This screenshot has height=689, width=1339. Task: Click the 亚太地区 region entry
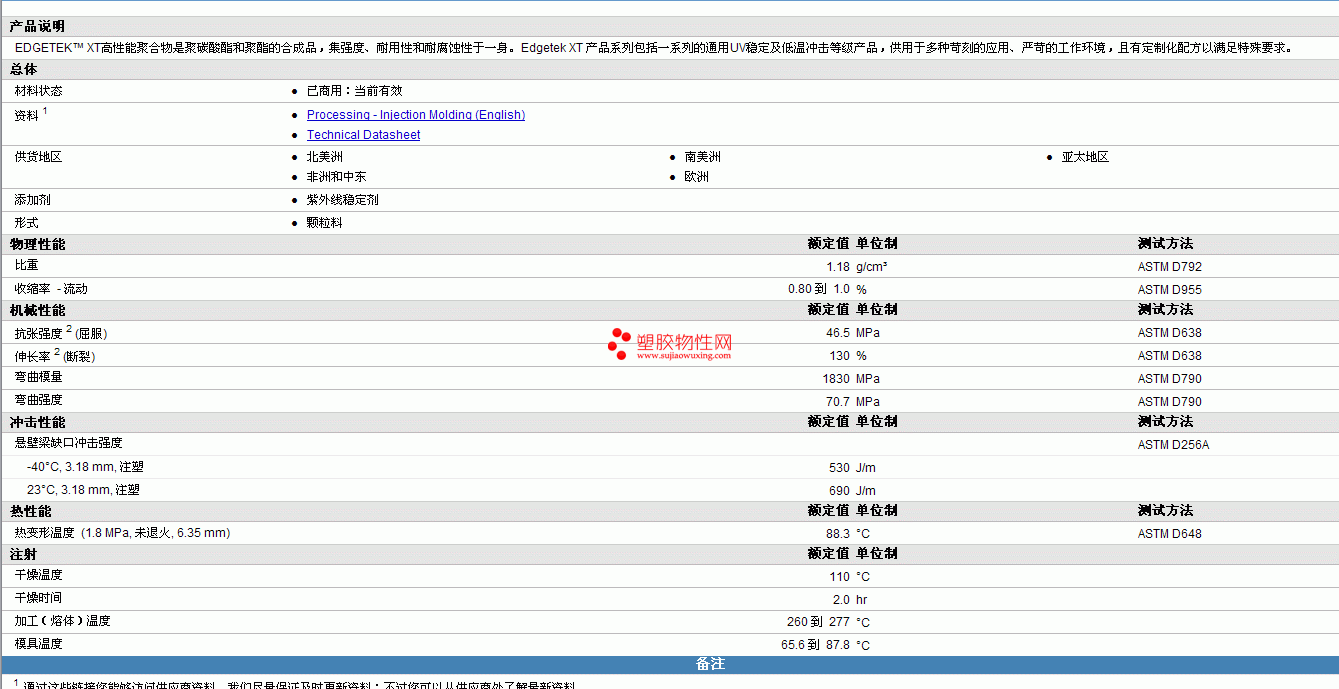click(1085, 157)
